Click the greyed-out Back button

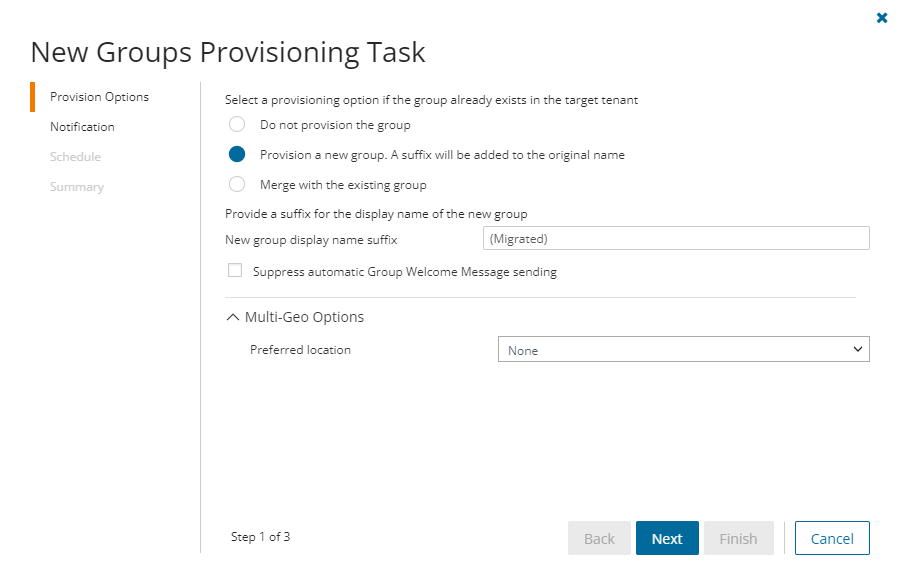pos(599,538)
